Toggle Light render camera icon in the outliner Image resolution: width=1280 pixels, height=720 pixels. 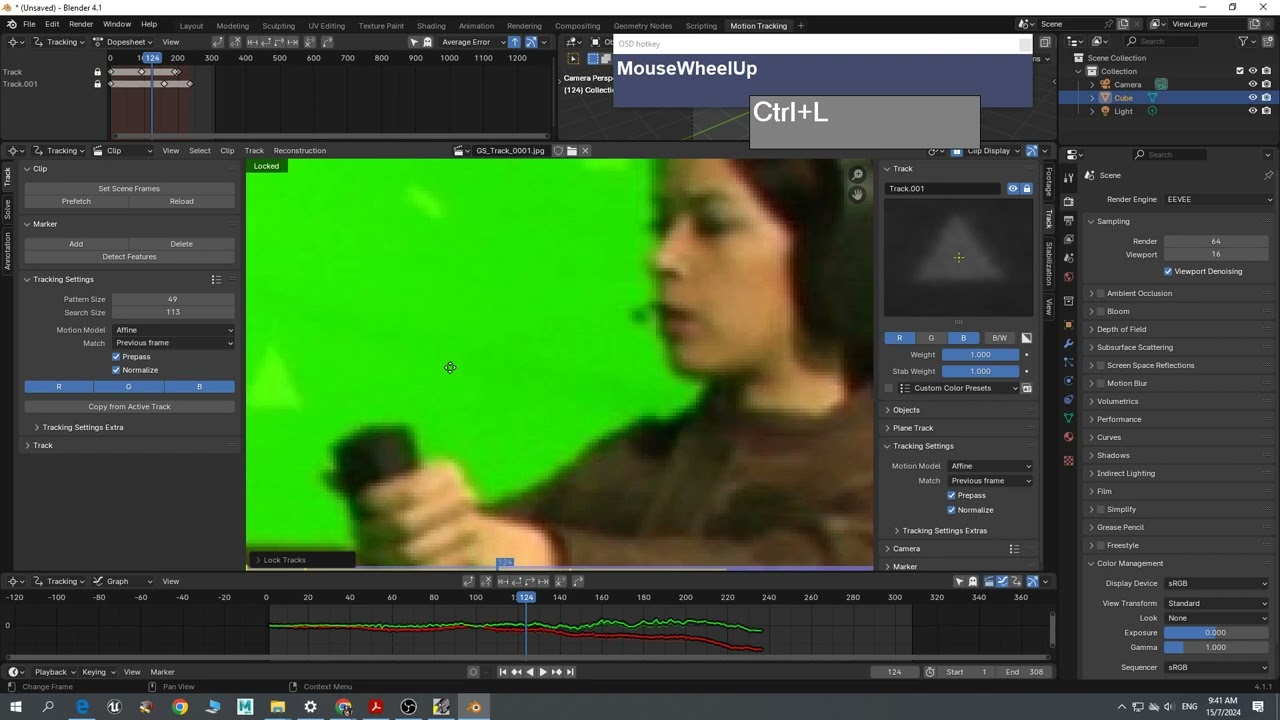click(1266, 111)
